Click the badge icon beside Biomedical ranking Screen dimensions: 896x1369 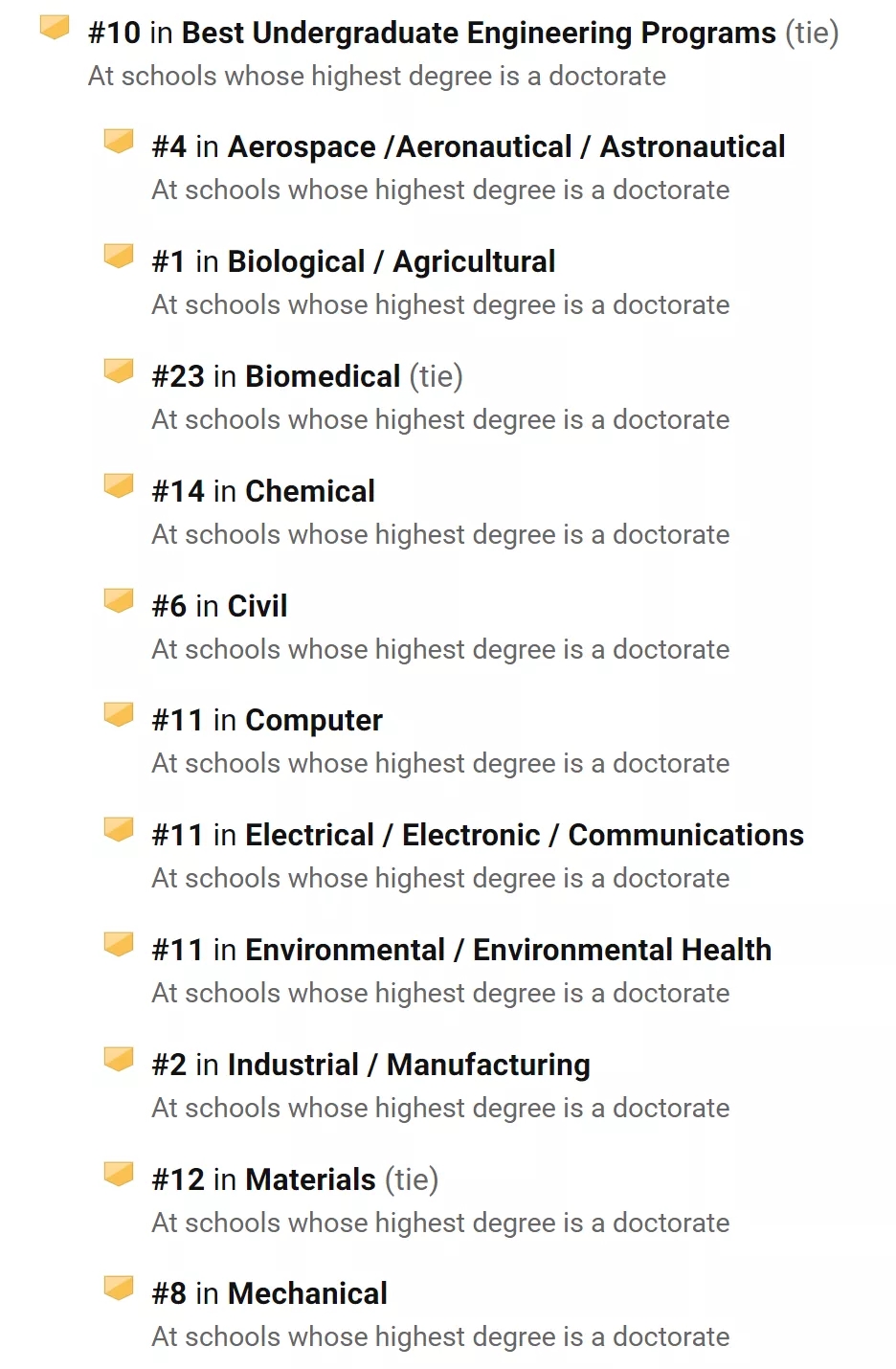(119, 371)
